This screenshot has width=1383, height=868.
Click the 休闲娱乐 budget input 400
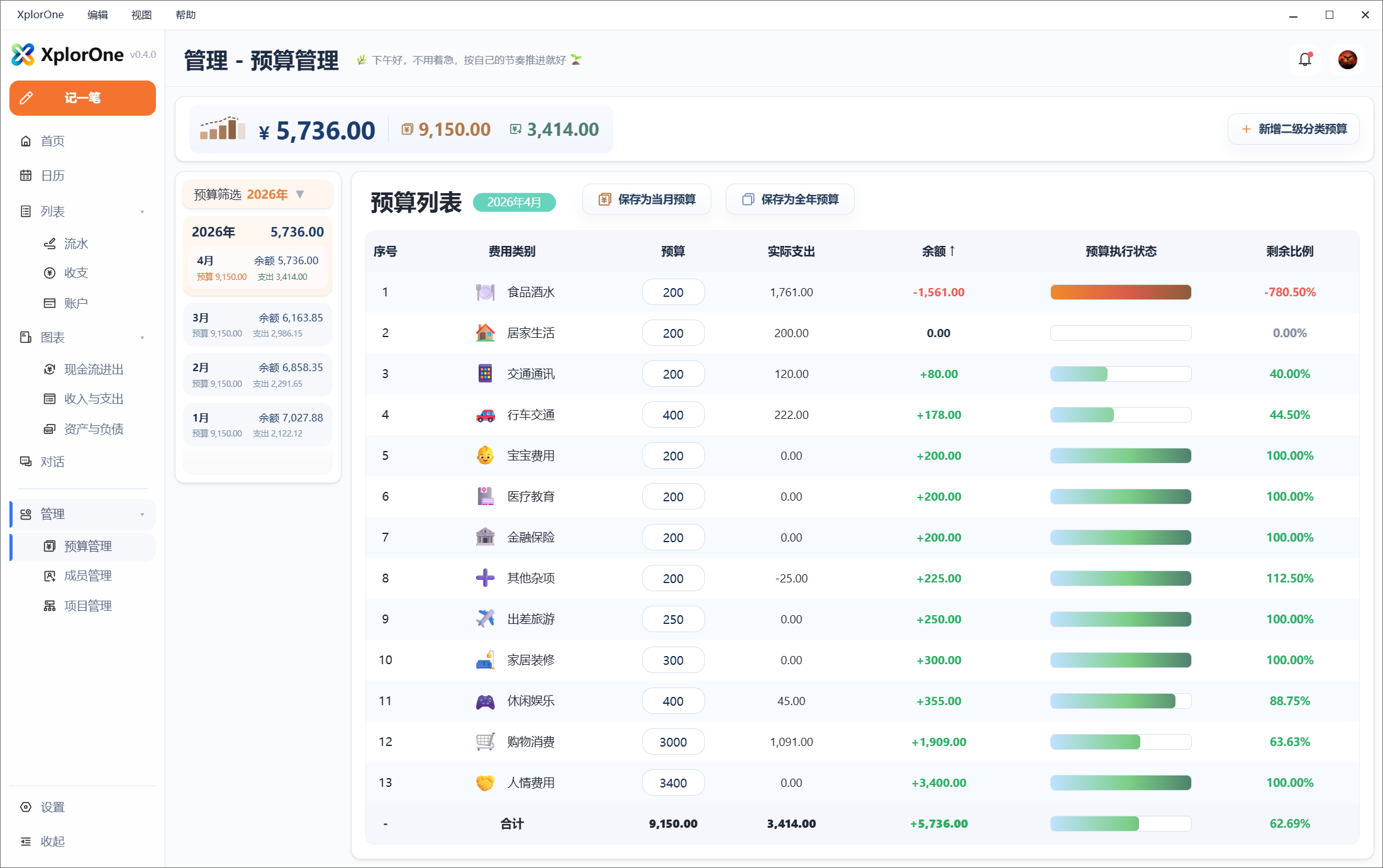(x=673, y=701)
